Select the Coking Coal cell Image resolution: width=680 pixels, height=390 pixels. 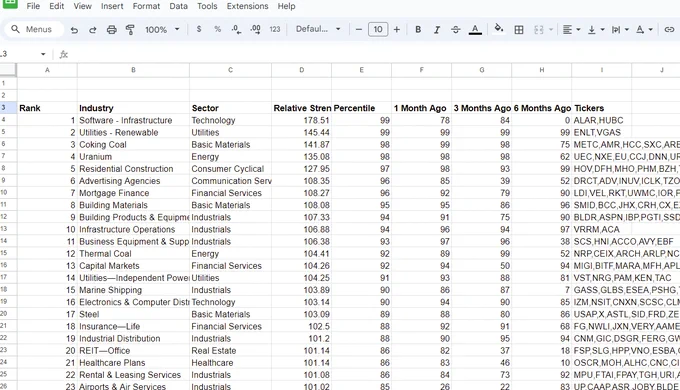(x=133, y=144)
